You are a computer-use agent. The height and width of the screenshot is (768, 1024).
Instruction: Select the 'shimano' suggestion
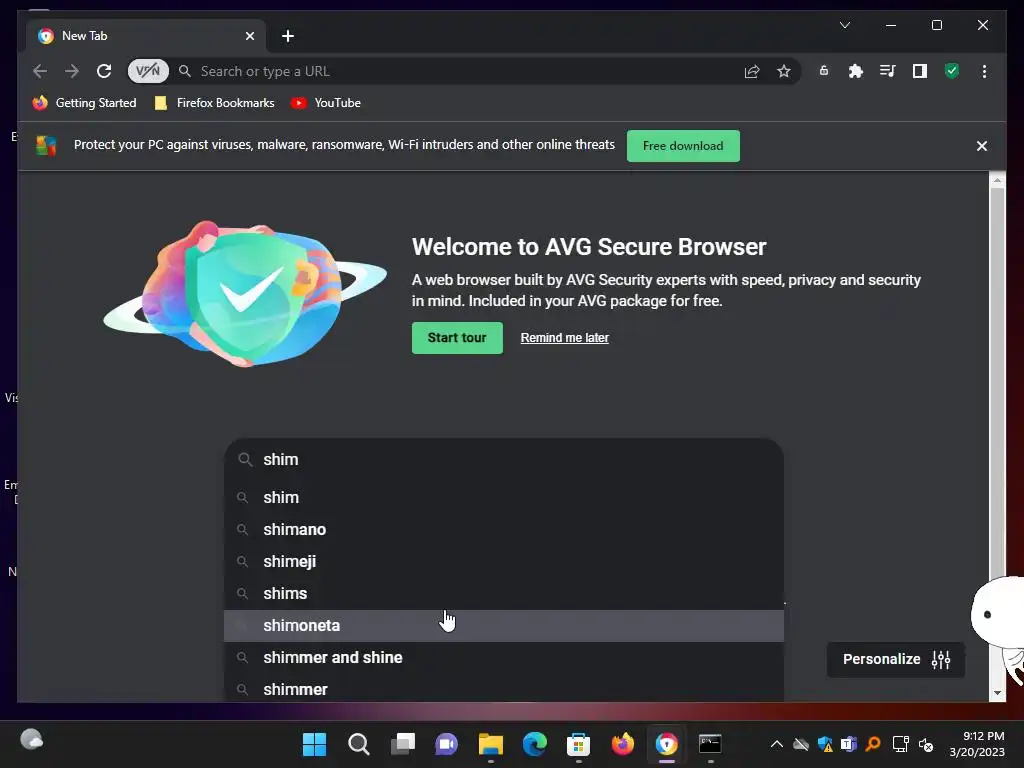tap(504, 530)
